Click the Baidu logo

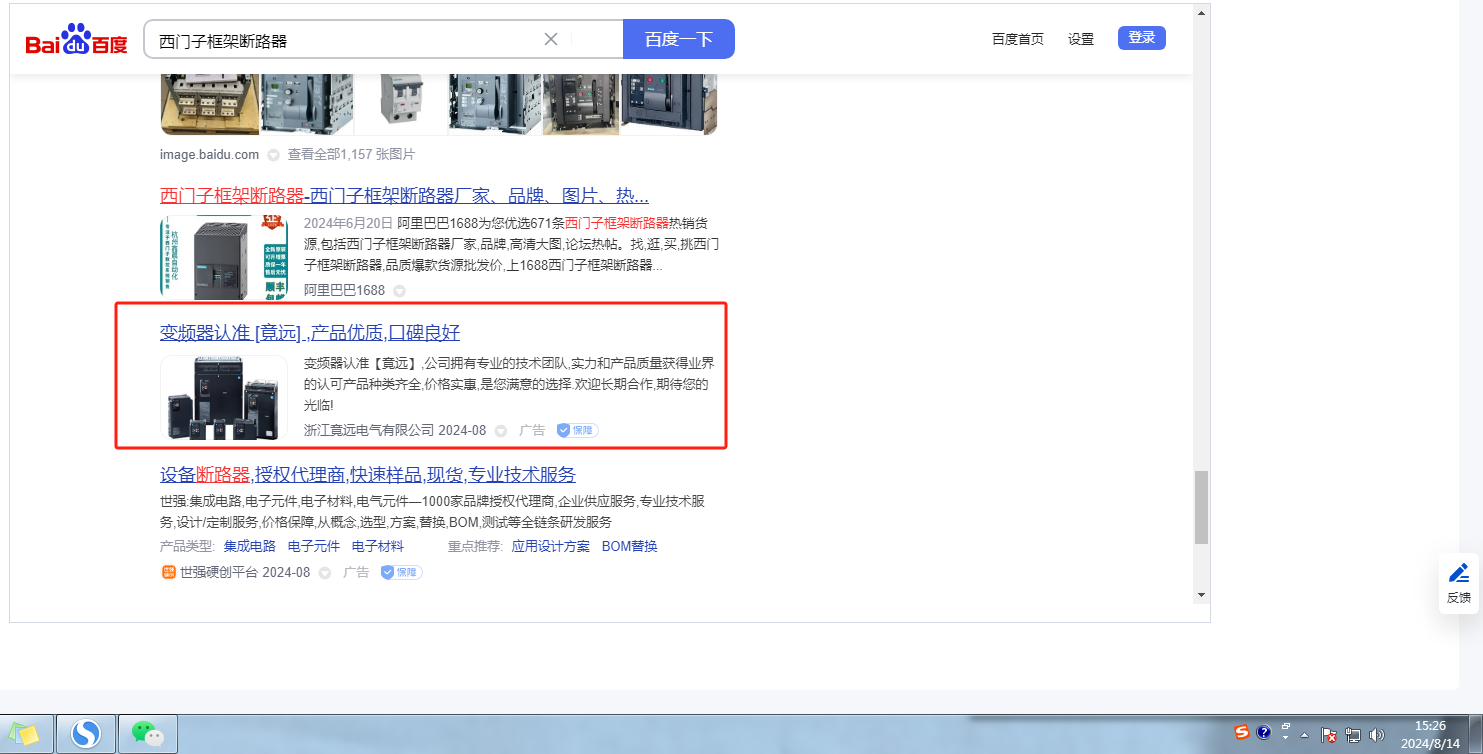[x=76, y=40]
